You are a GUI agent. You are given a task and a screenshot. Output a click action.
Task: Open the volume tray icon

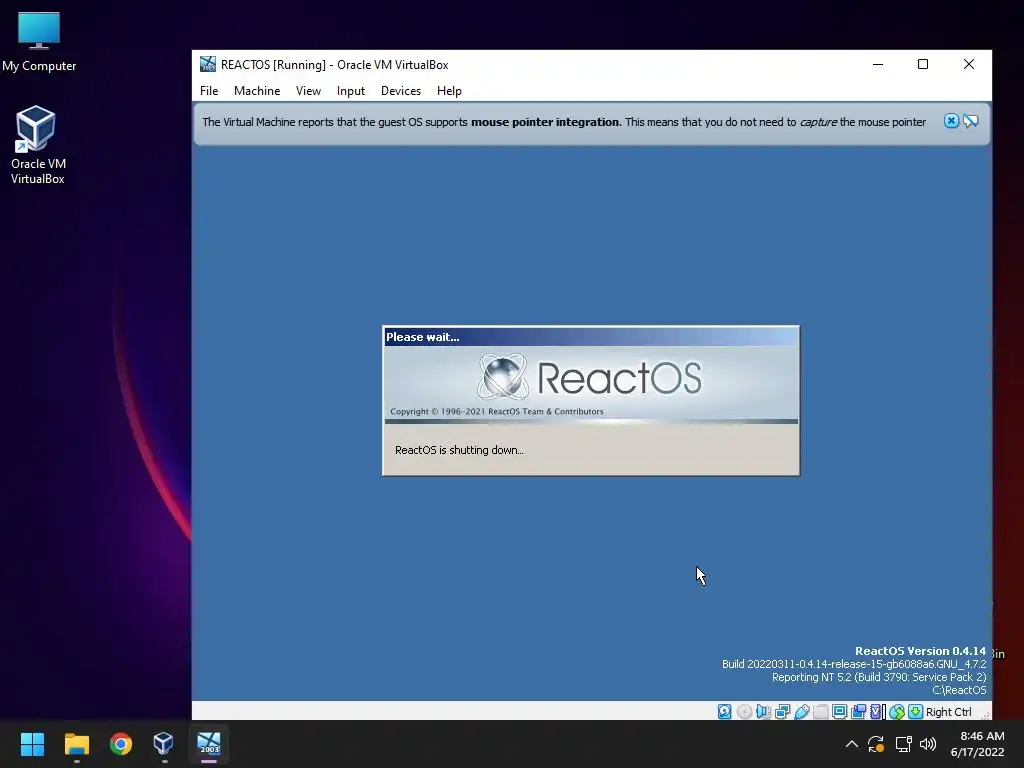pos(928,744)
